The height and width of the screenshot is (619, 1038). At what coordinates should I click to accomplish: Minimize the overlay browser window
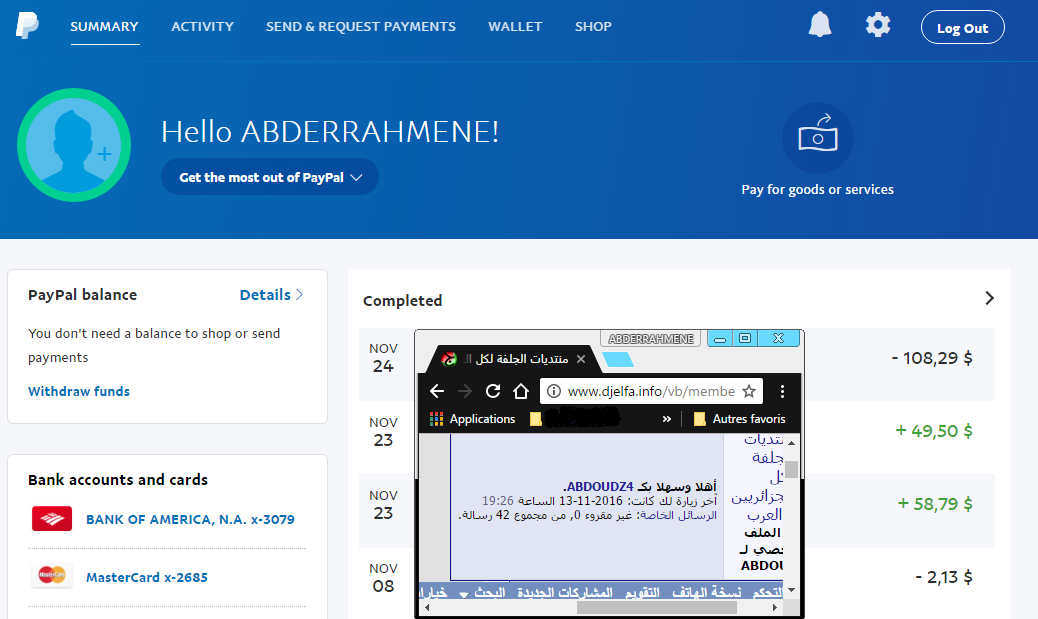[720, 338]
